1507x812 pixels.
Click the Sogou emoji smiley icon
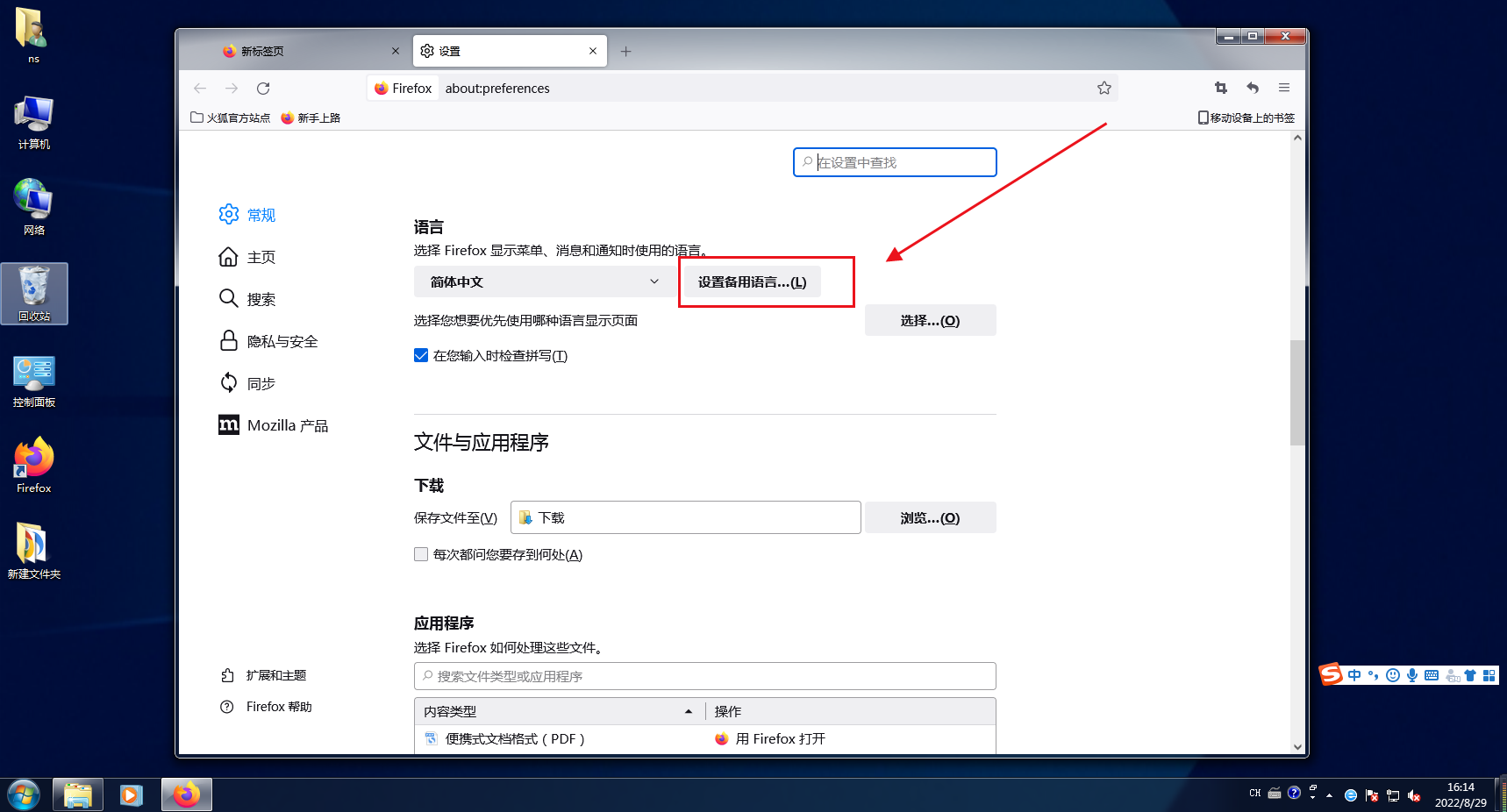(x=1393, y=675)
